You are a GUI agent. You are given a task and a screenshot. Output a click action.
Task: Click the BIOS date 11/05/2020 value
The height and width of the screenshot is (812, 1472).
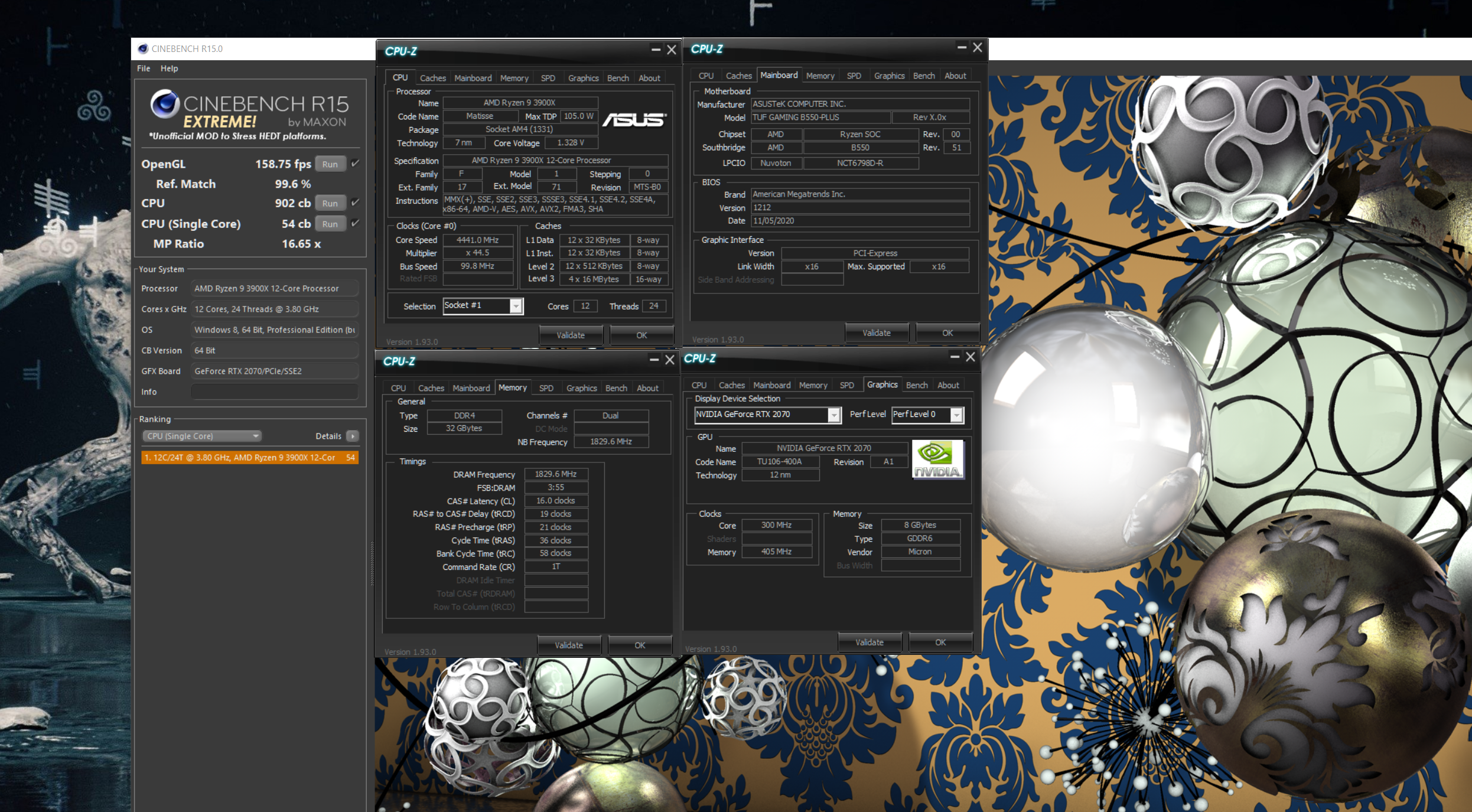pyautogui.click(x=860, y=220)
